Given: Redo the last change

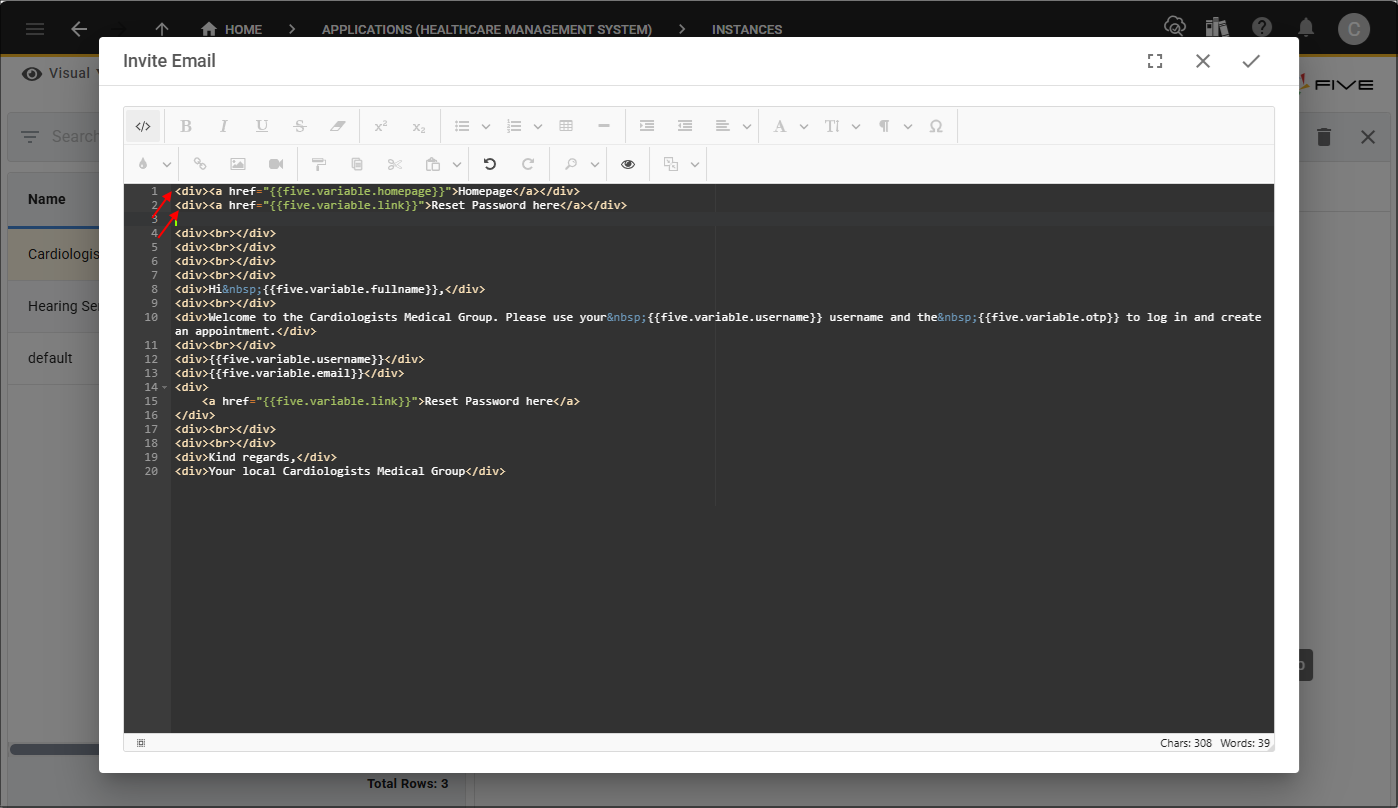Looking at the screenshot, I should click(528, 164).
